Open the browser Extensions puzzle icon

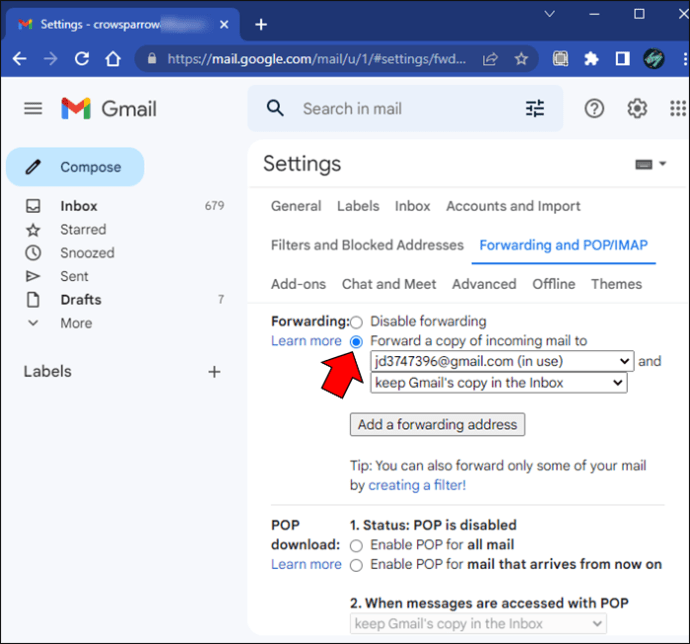tap(591, 59)
